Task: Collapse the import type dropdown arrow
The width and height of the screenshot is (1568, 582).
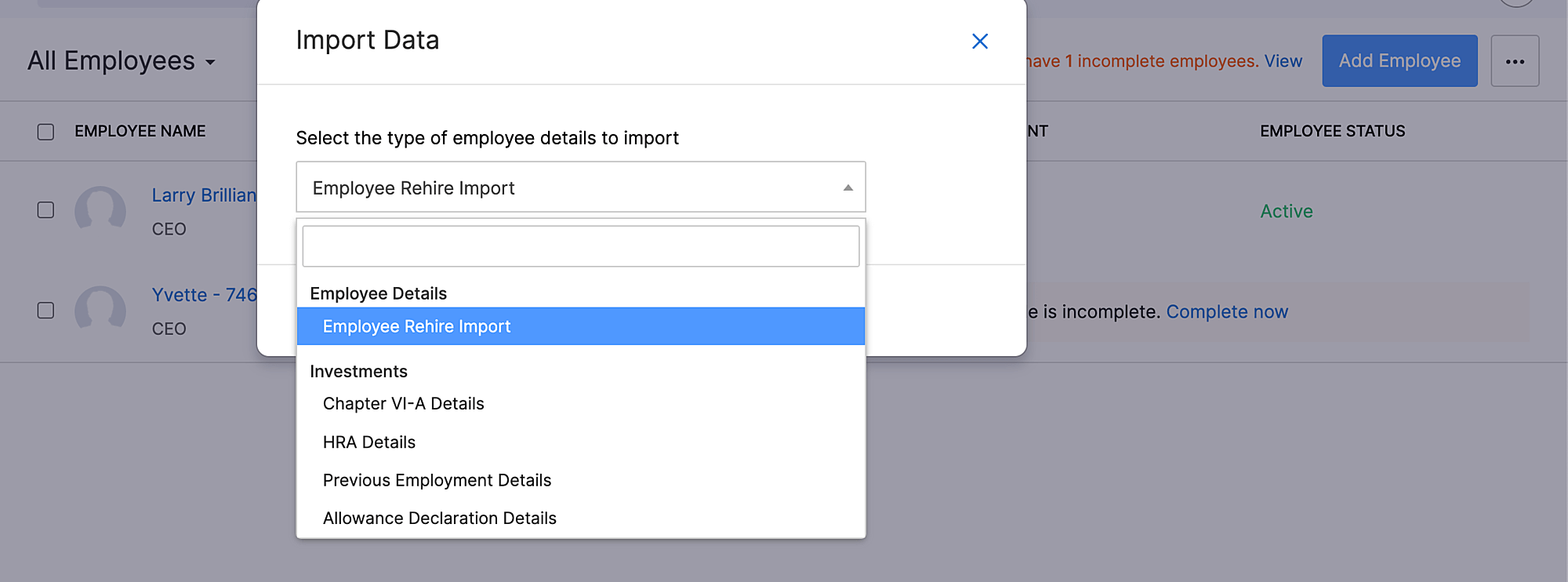Action: coord(848,187)
